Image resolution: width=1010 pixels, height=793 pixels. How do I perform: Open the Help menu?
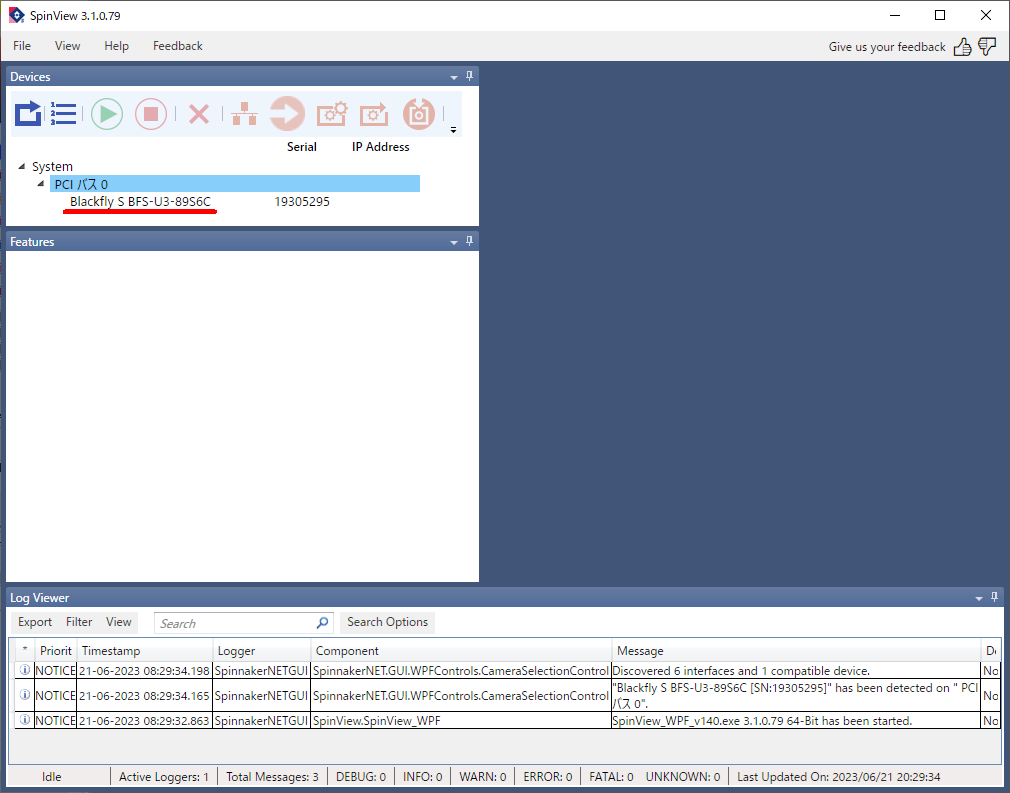(x=116, y=46)
